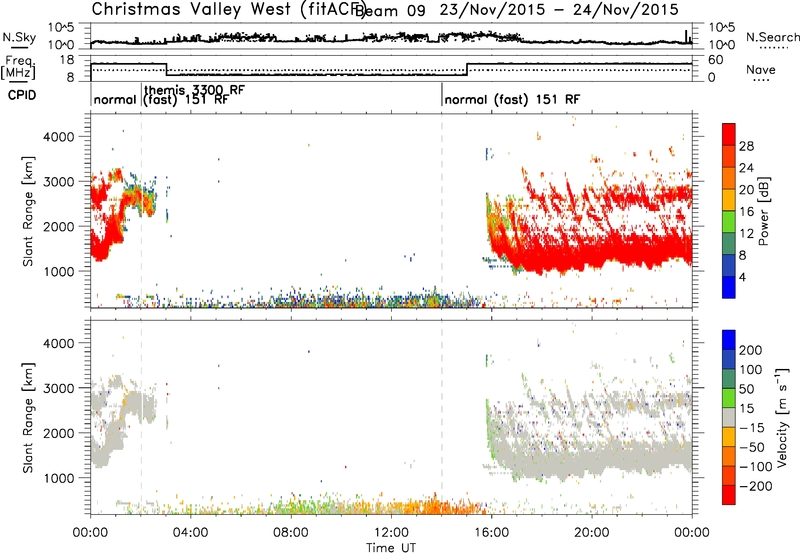Viewport: 800px width, 554px height.
Task: Select the '-50' Velocity colorbar label
Action: 752,447
